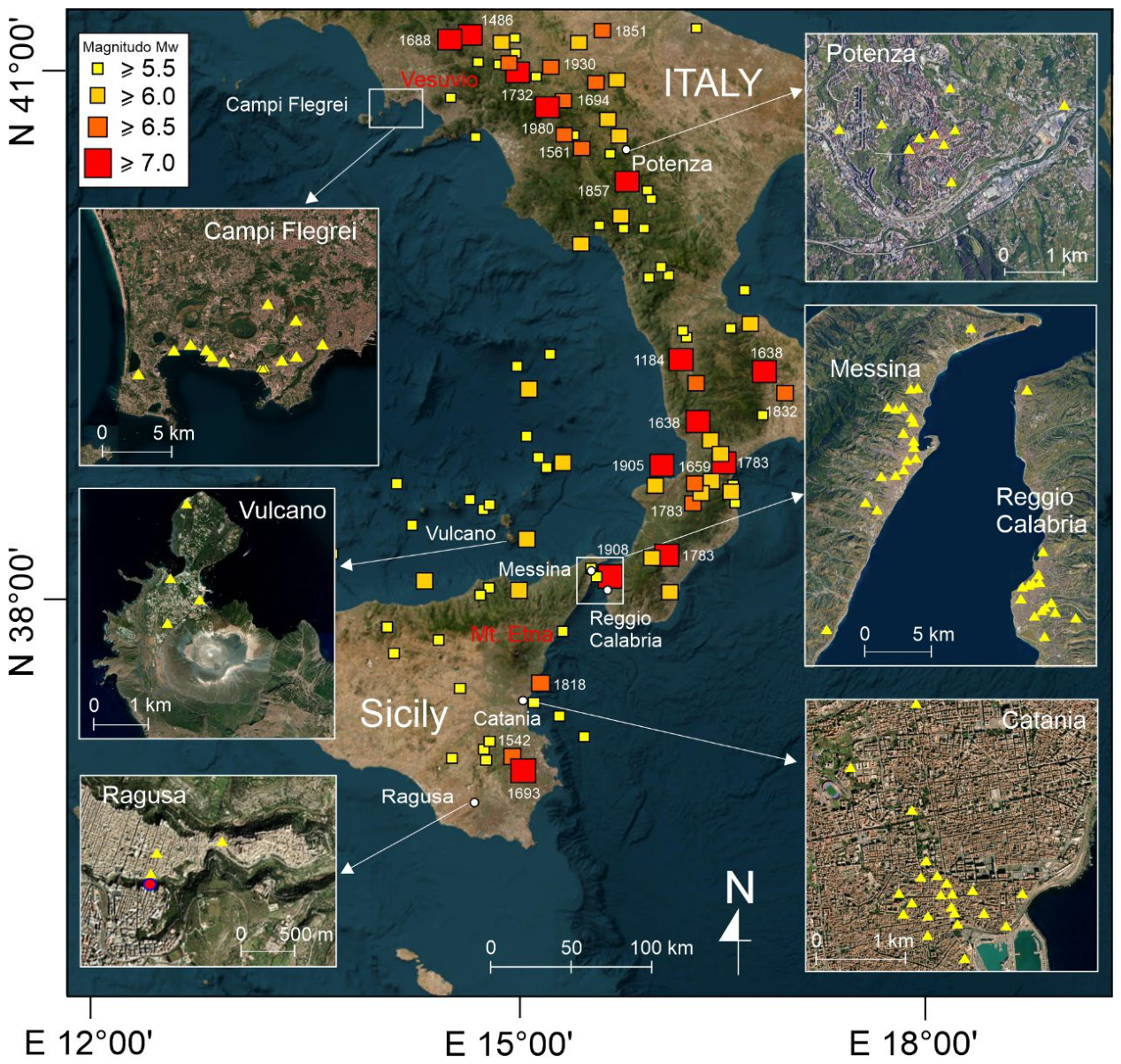
Task: Open the Campi Flegrei inset map
Action: click(229, 337)
